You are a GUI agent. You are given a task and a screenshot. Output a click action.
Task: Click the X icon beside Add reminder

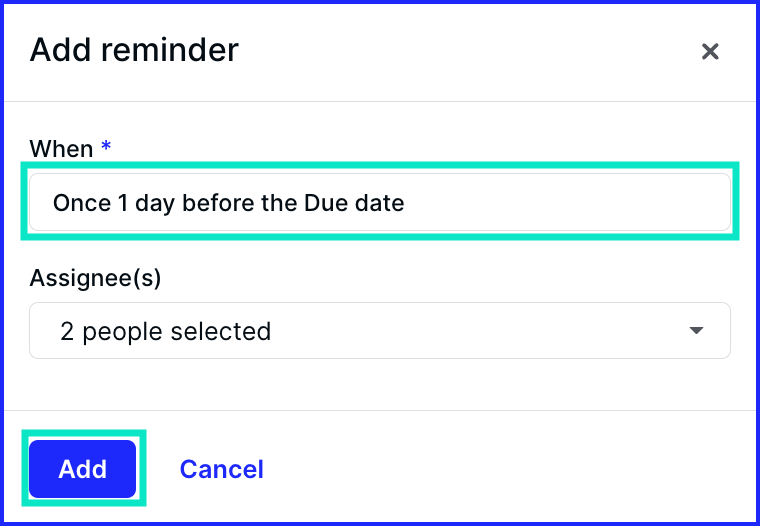(x=710, y=51)
